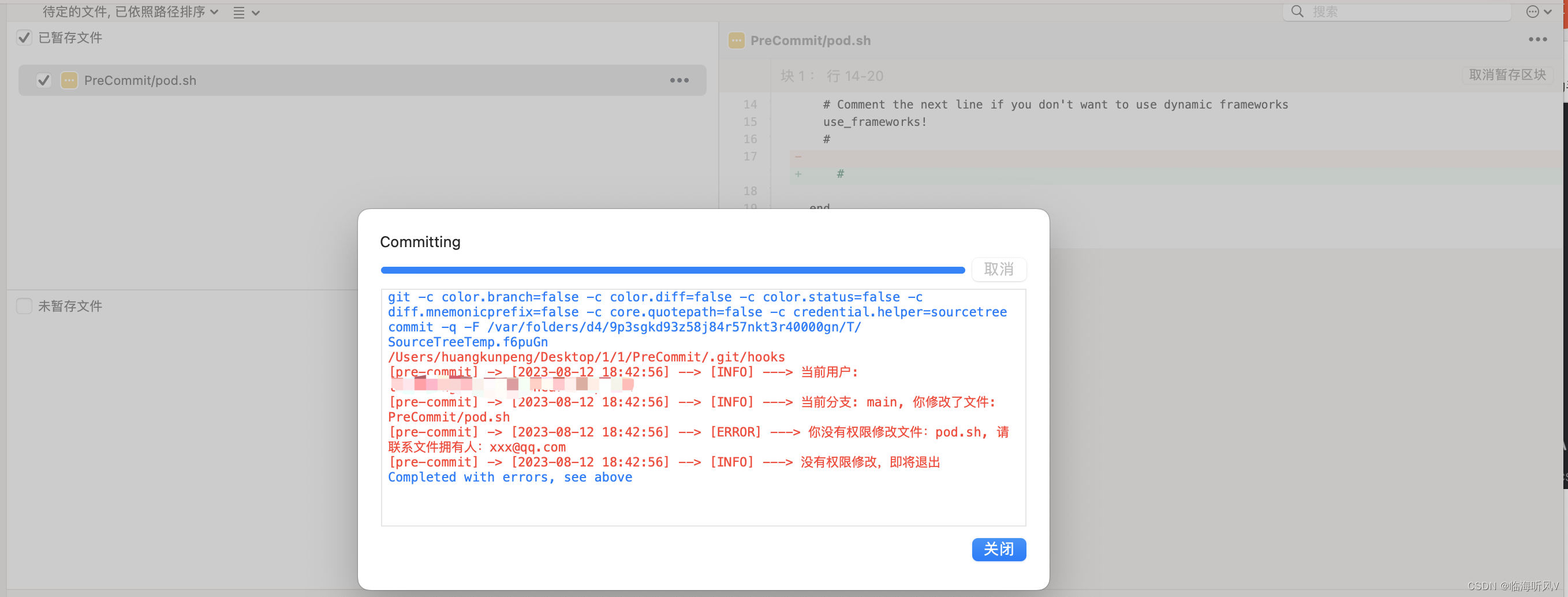
Task: Click the use_frameworks! diff line
Action: (x=875, y=122)
